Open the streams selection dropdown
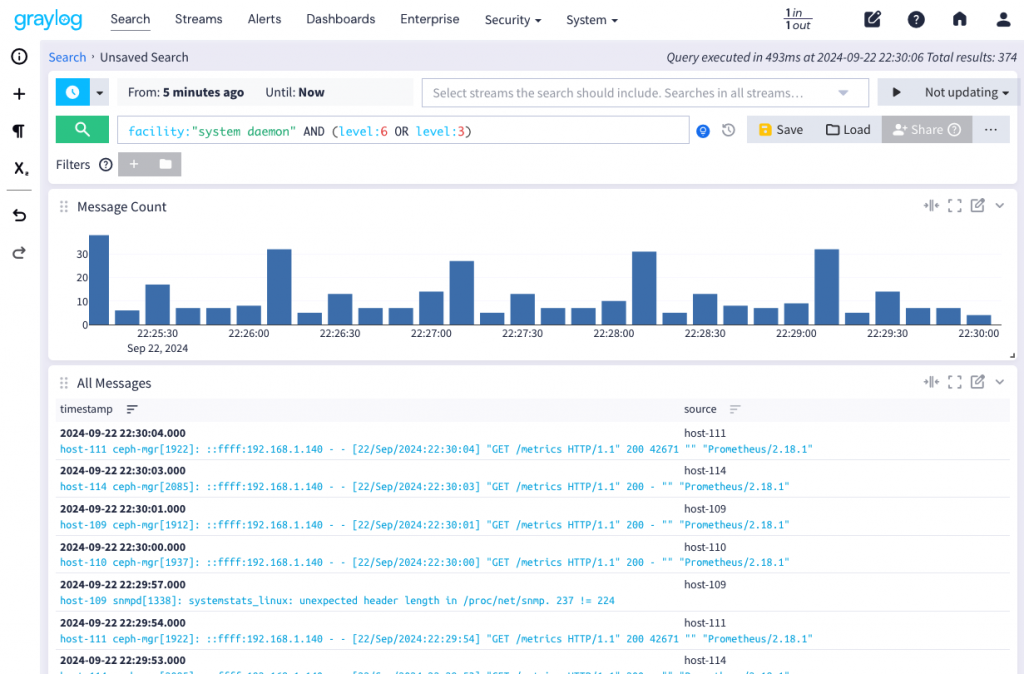The height and width of the screenshot is (674, 1024). (645, 93)
